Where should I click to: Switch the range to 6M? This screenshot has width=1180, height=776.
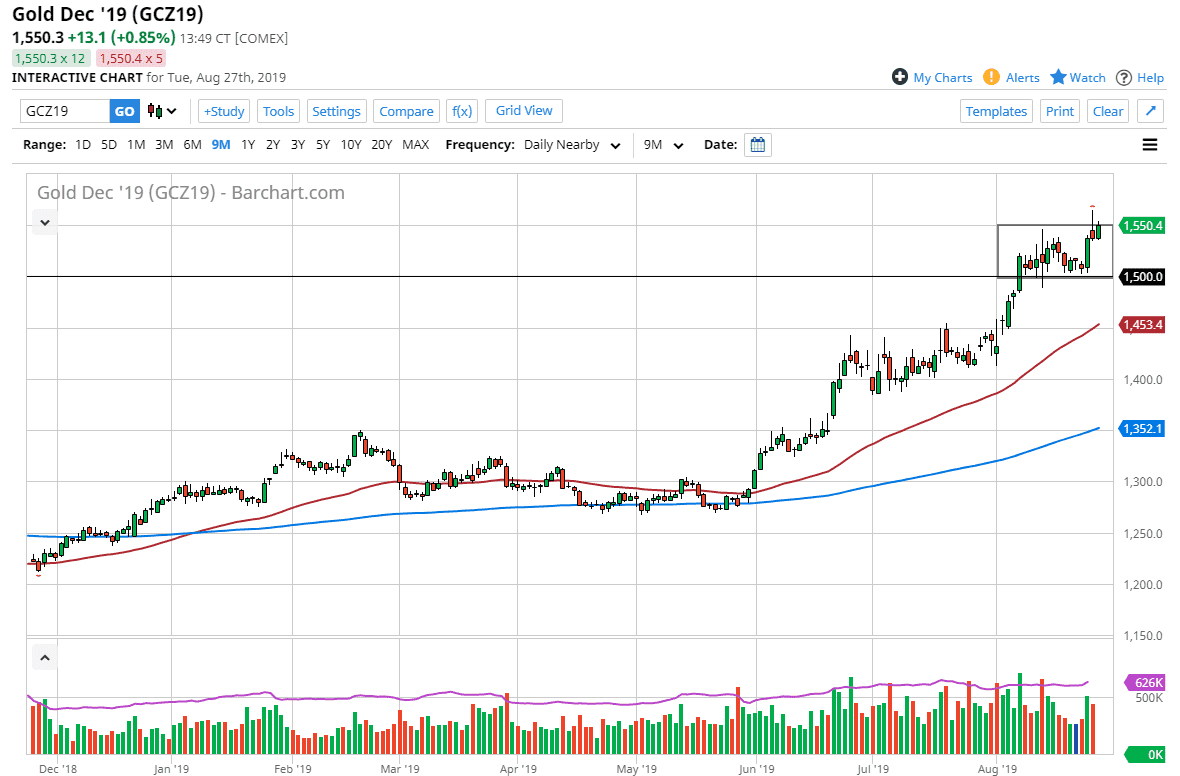[x=192, y=145]
